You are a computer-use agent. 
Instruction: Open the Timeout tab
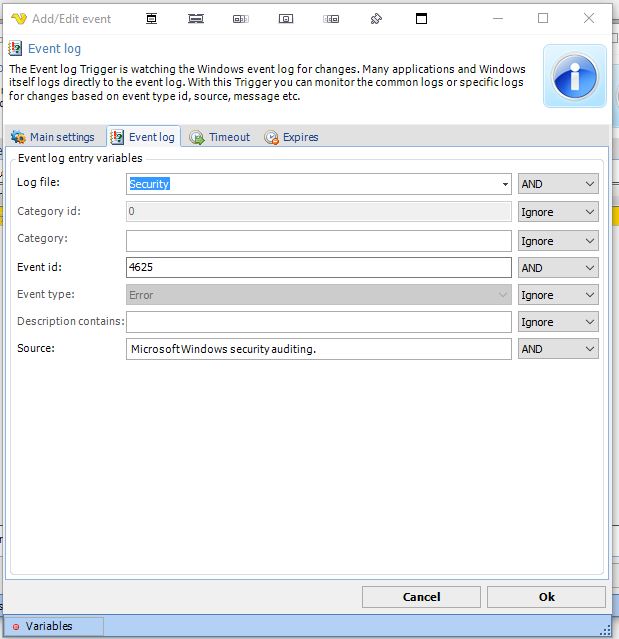[220, 137]
